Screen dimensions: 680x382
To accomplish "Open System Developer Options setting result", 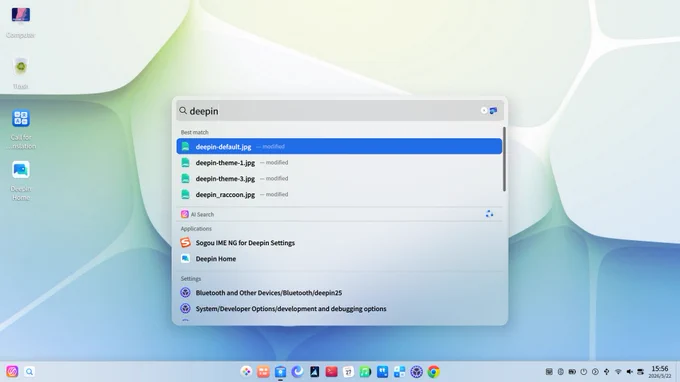I will pos(339,309).
